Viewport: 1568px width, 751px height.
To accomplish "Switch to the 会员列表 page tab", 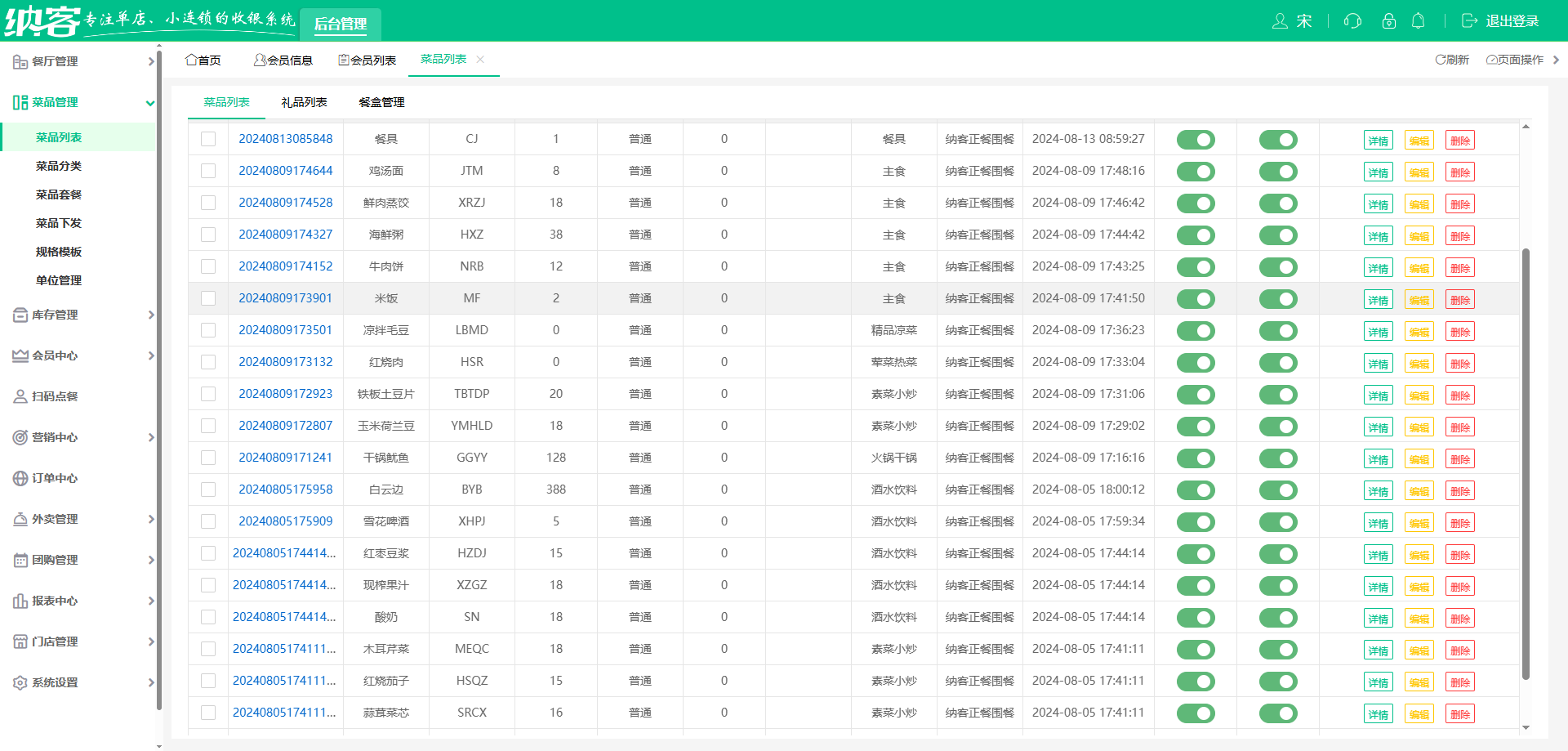I will tap(367, 60).
